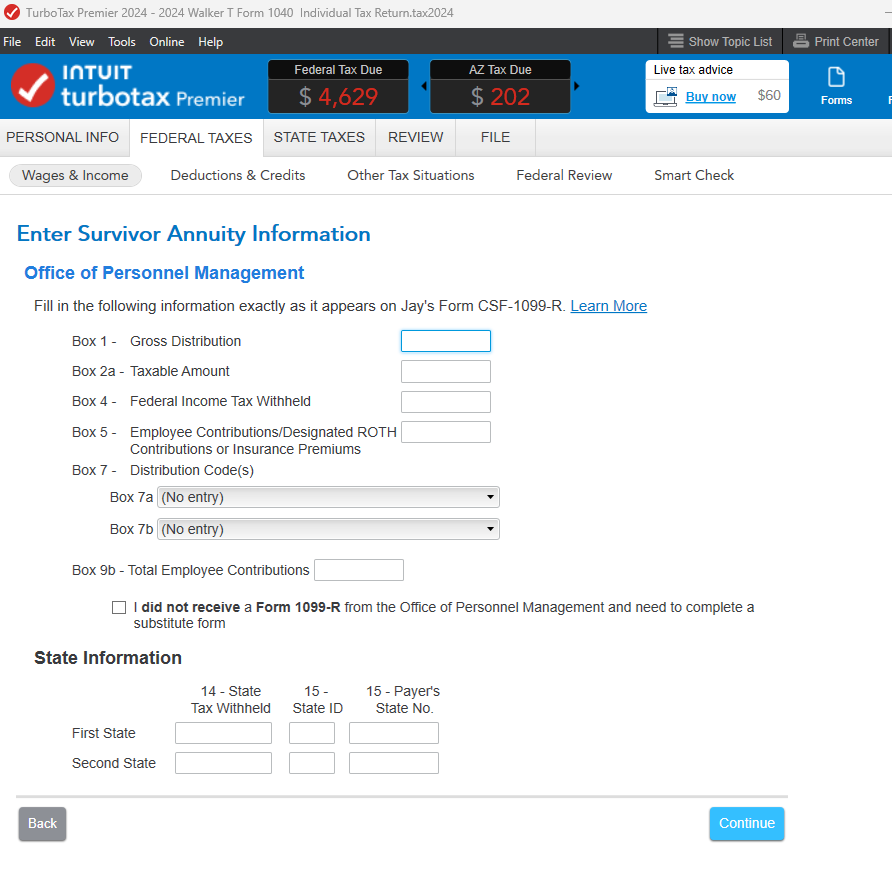
Task: Click the live tax advice laptop icon
Action: (x=666, y=97)
